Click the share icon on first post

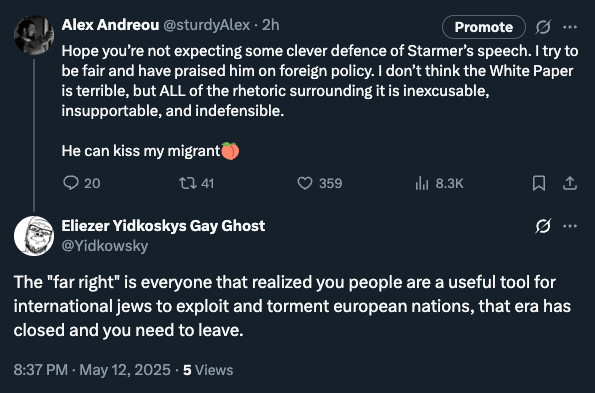pos(570,183)
